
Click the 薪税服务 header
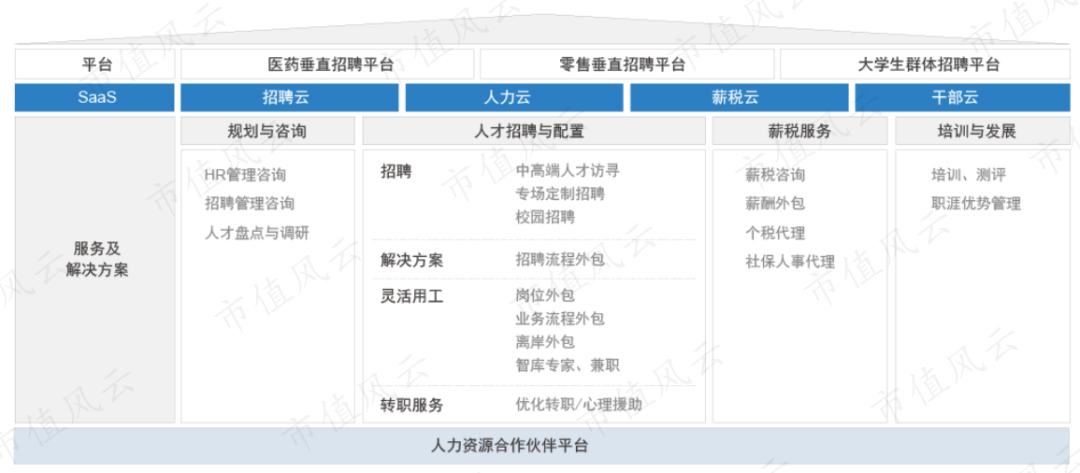point(800,131)
